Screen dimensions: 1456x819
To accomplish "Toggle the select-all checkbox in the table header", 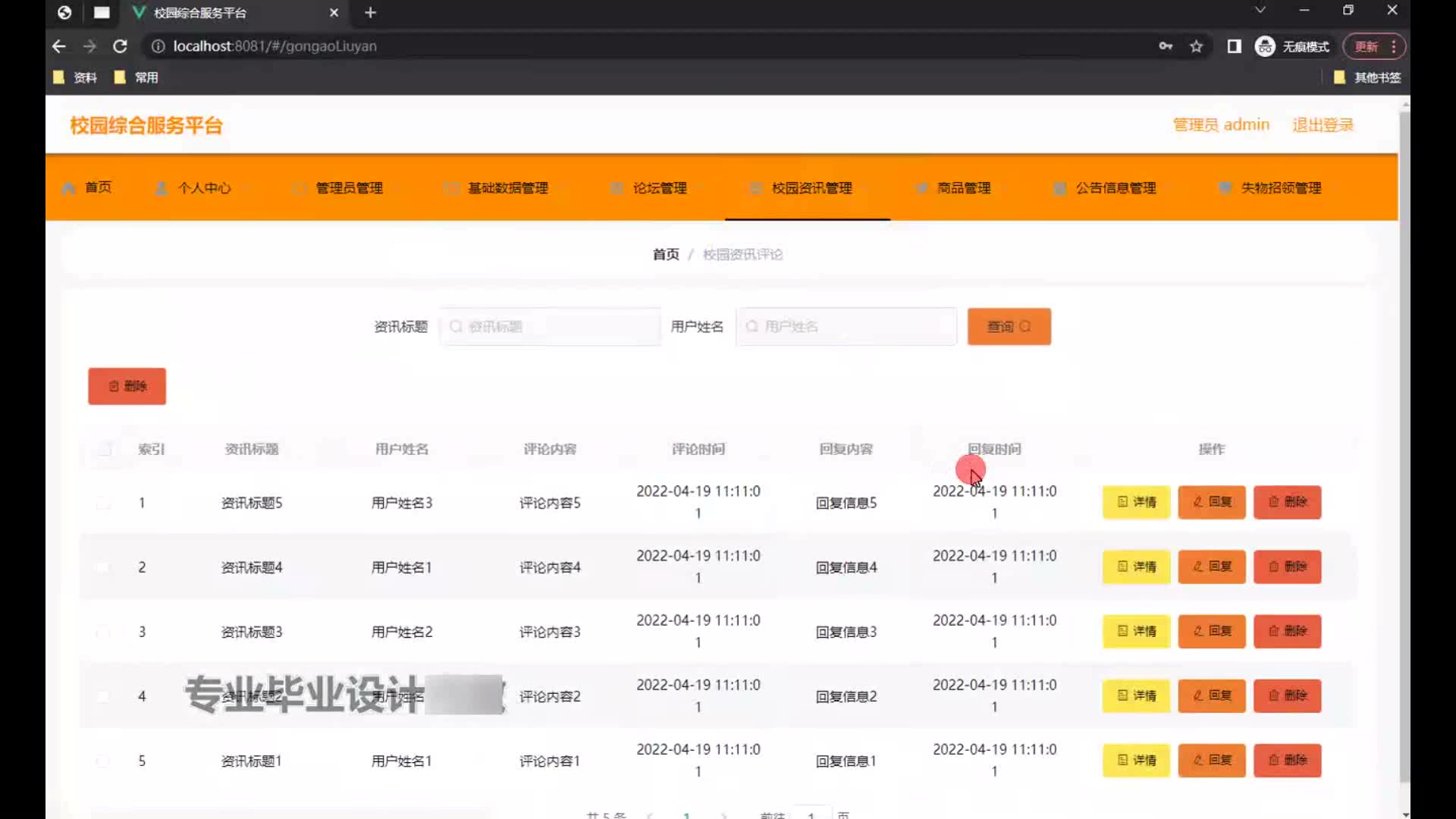I will (x=104, y=449).
